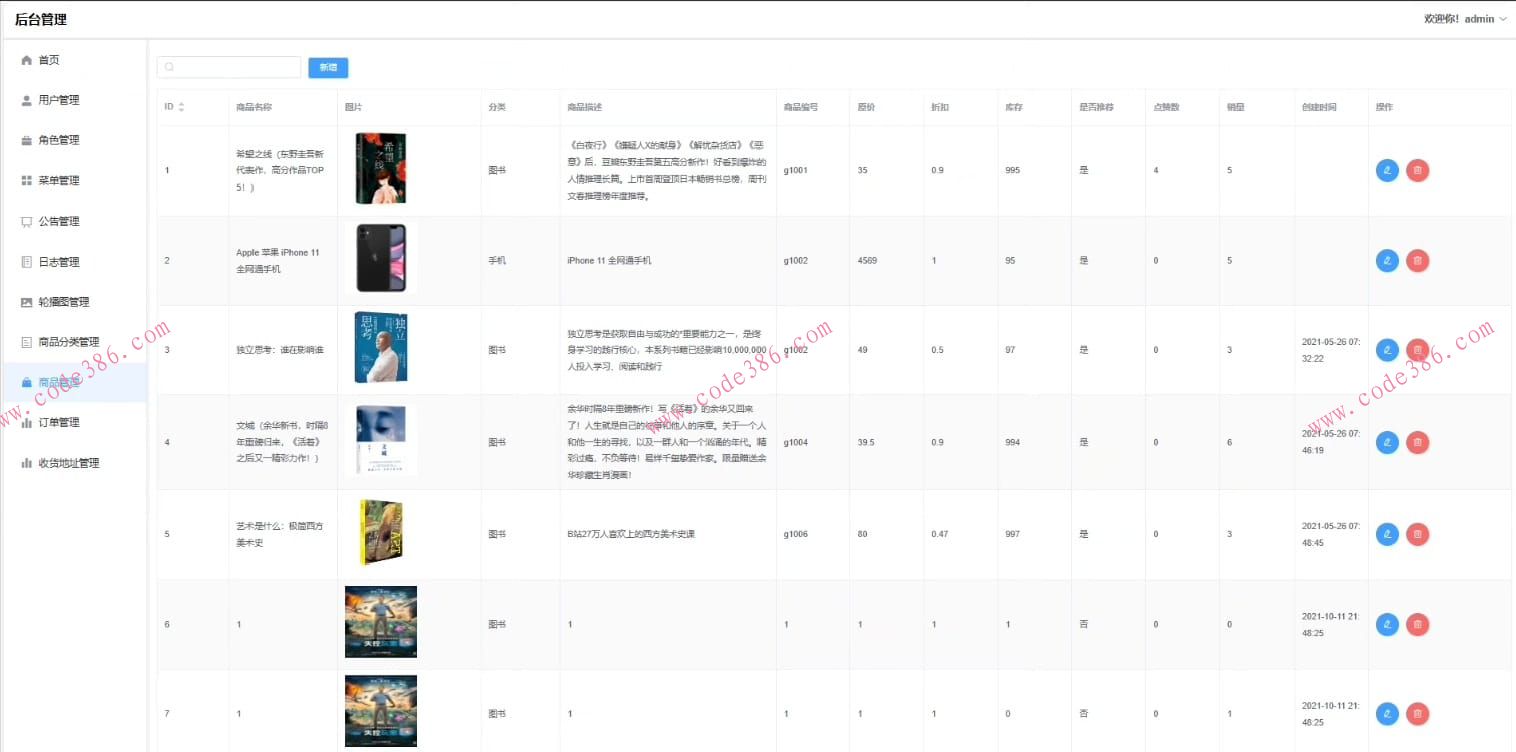The height and width of the screenshot is (752, 1516).
Task: Click product name "Apple 苹果 iPhone 11 全网通手机"
Action: click(x=278, y=261)
